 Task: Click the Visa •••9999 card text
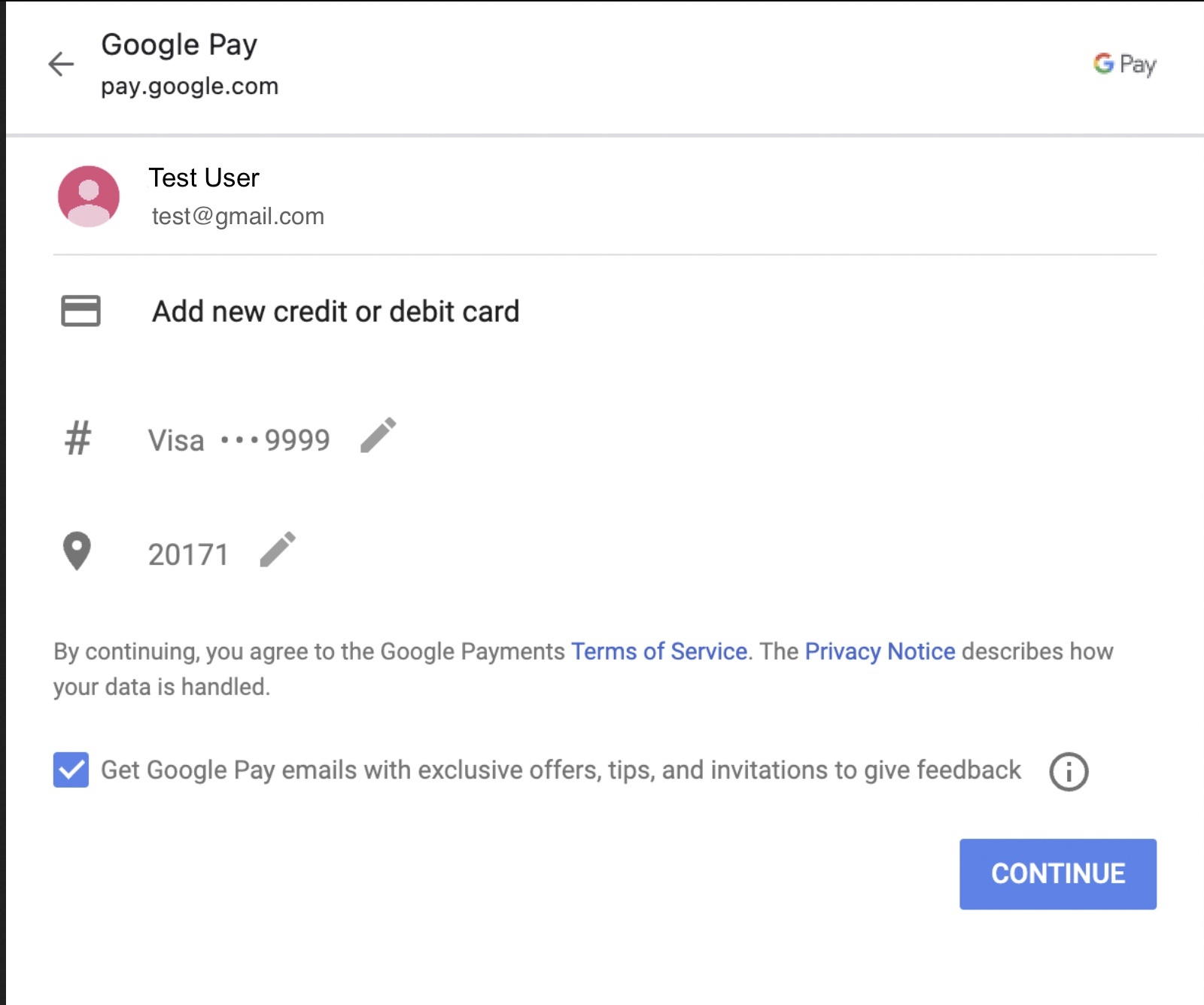tap(239, 440)
